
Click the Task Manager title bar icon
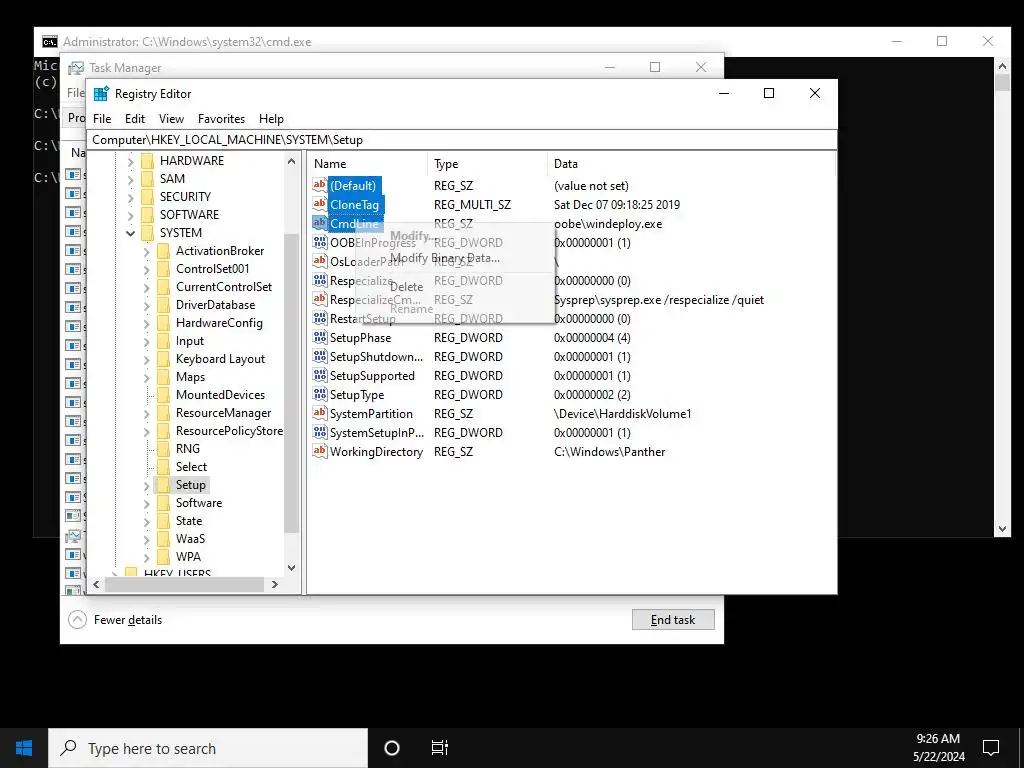coord(76,68)
